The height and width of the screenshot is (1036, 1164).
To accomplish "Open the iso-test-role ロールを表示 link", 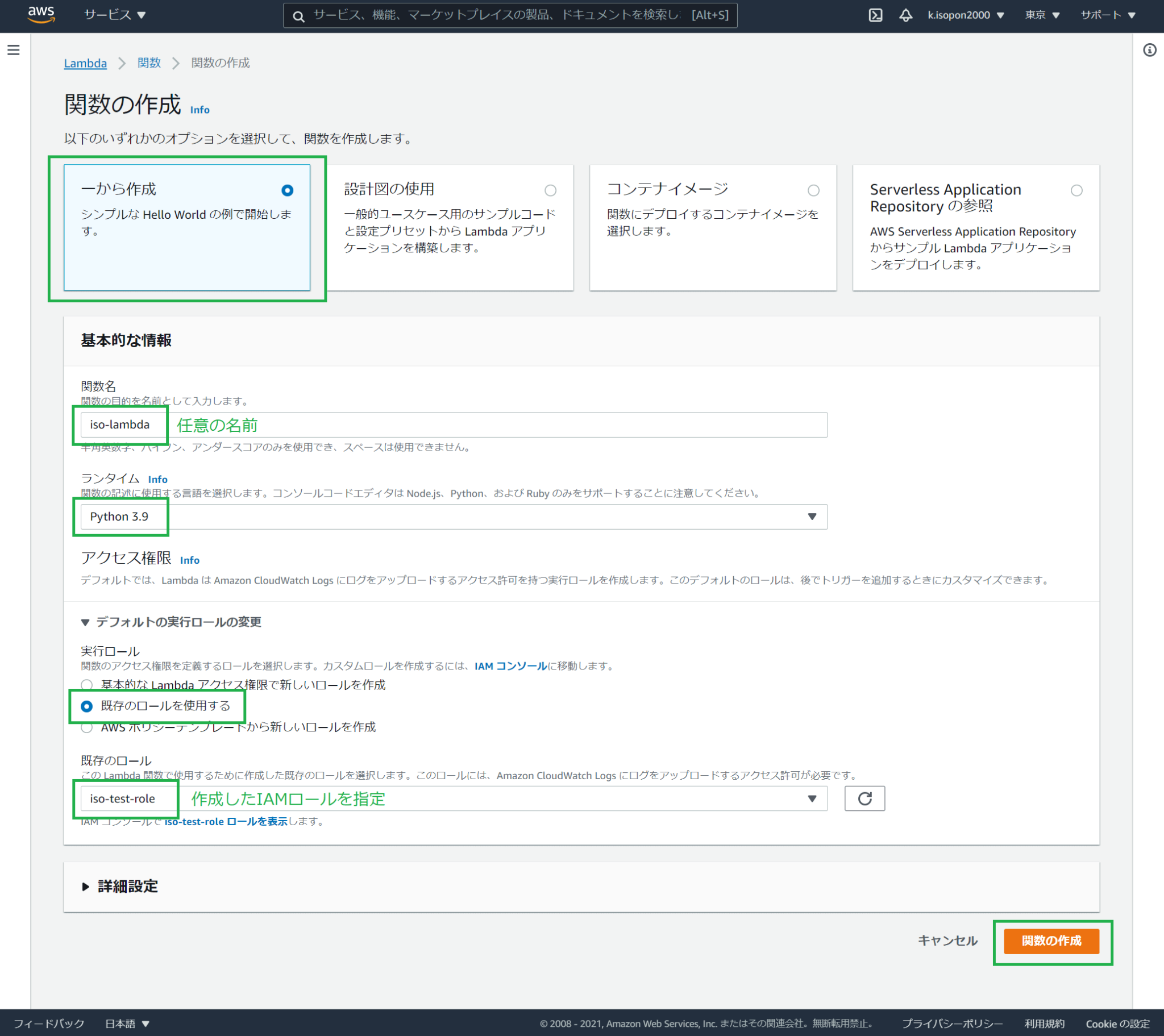I will pyautogui.click(x=227, y=821).
